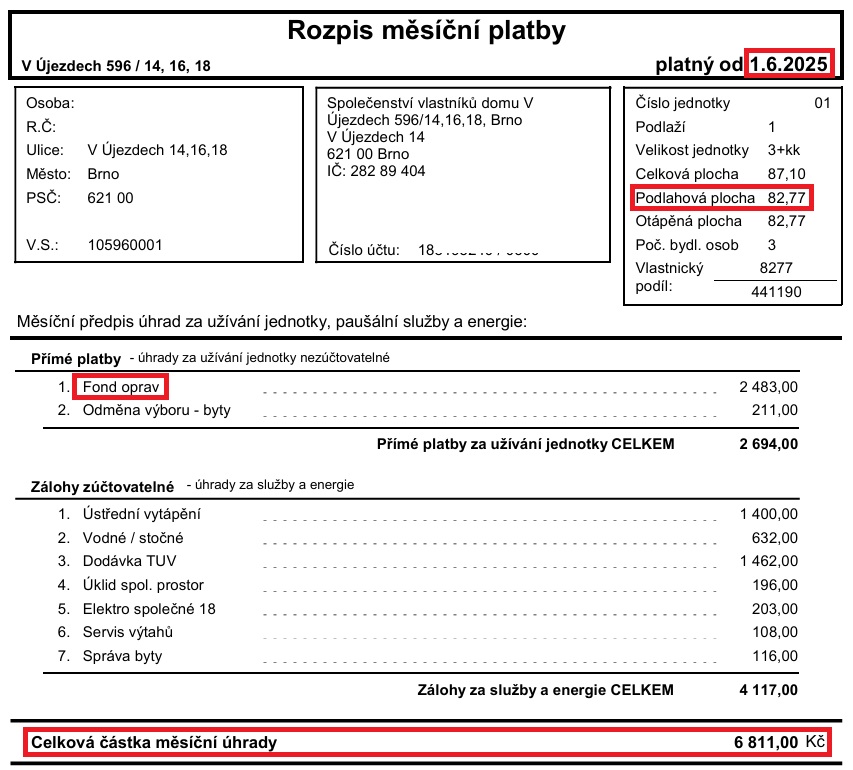Viewport: 853px width, 770px height.
Task: Select 'Správa byty' item
Action: tap(122, 656)
